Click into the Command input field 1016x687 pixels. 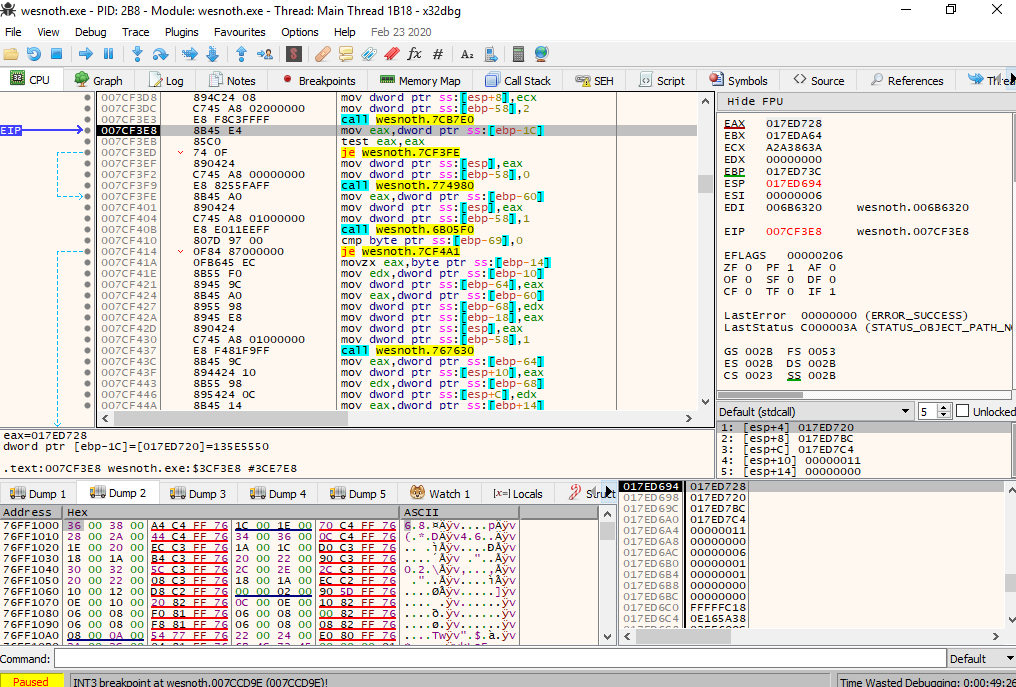[x=498, y=659]
